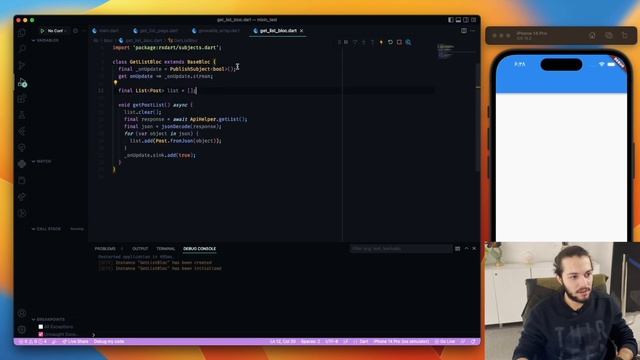Open the Search view in activity bar

tap(22, 49)
